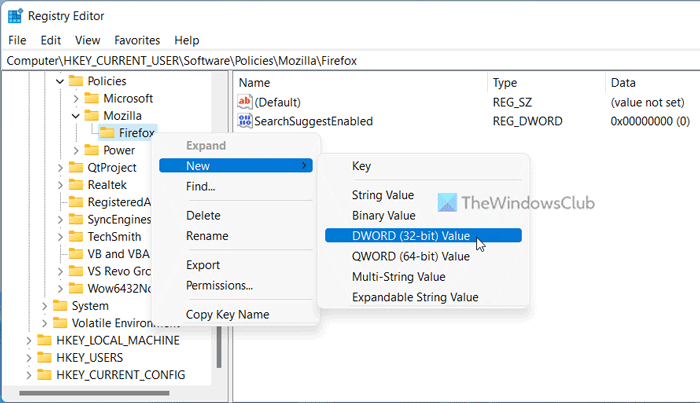Expand the HKEY_LOCAL_MACHINE hive
Viewport: 700px width, 403px height.
tap(29, 341)
